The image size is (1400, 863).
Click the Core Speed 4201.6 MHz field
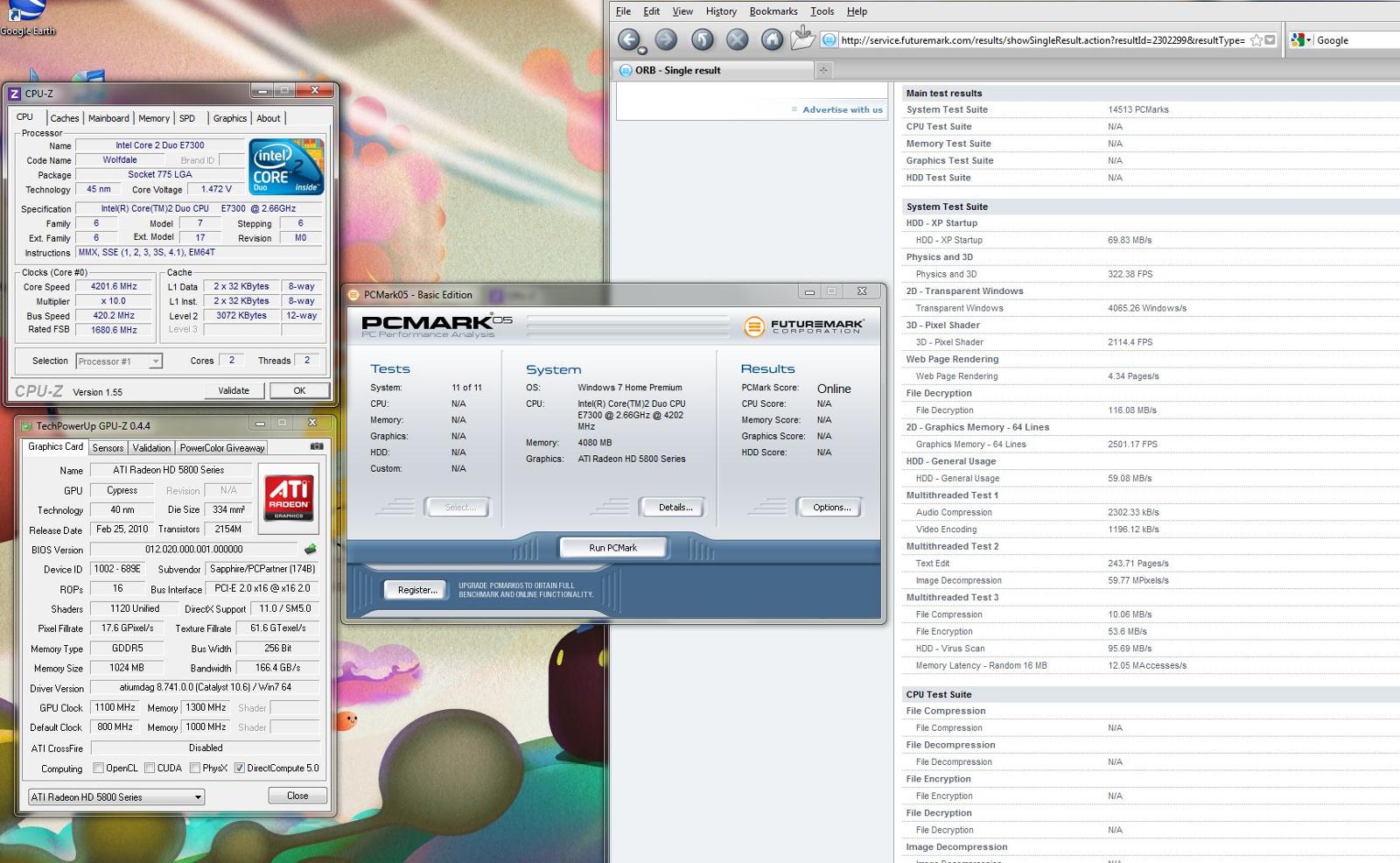tap(114, 287)
